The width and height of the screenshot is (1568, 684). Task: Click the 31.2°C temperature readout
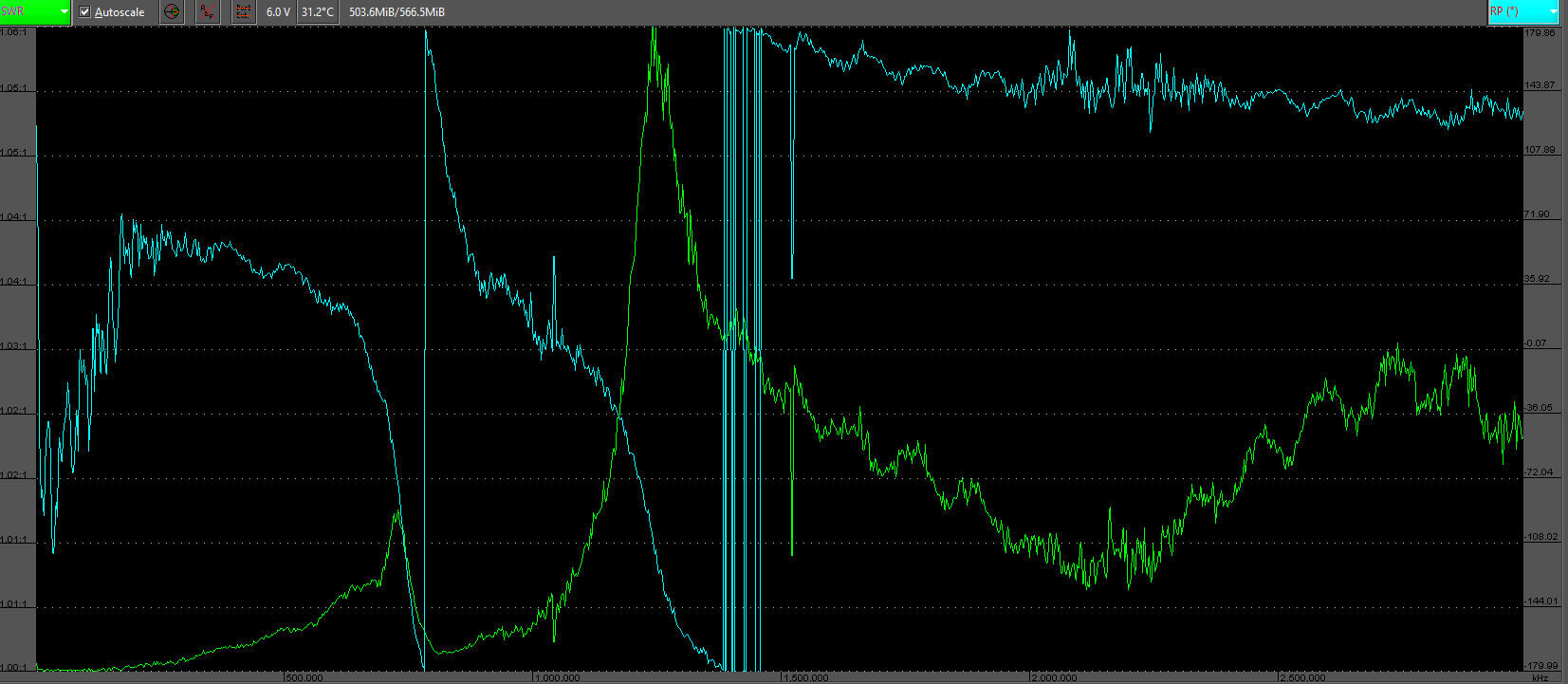(318, 12)
